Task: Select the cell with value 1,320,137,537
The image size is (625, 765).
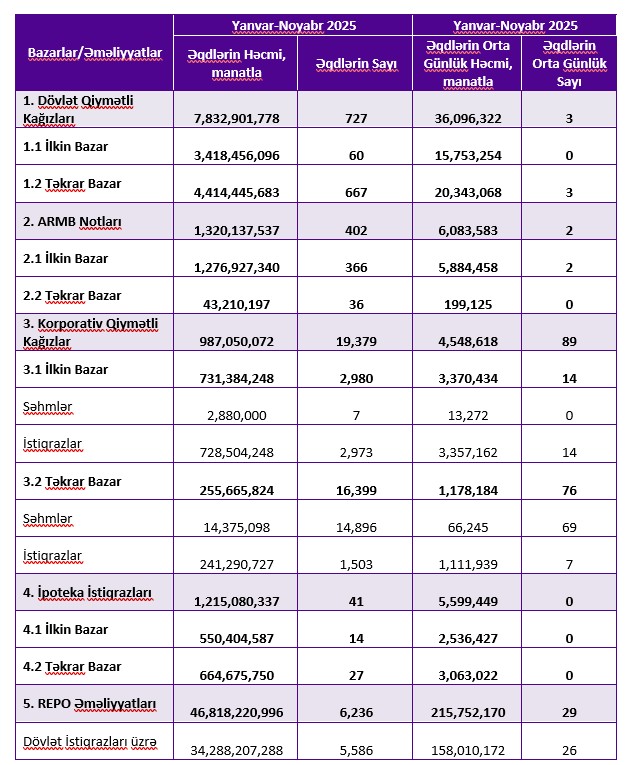Action: pyautogui.click(x=237, y=229)
